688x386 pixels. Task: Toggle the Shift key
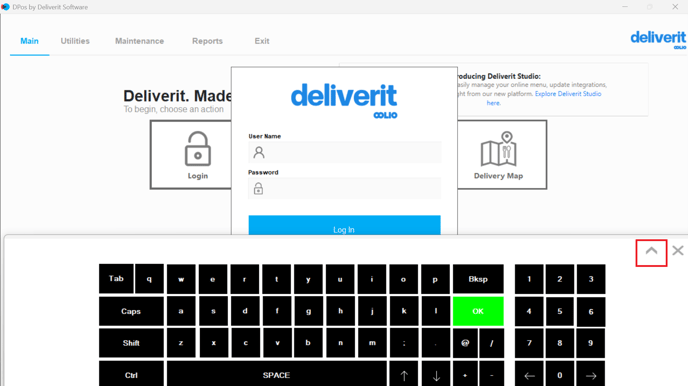pyautogui.click(x=131, y=343)
